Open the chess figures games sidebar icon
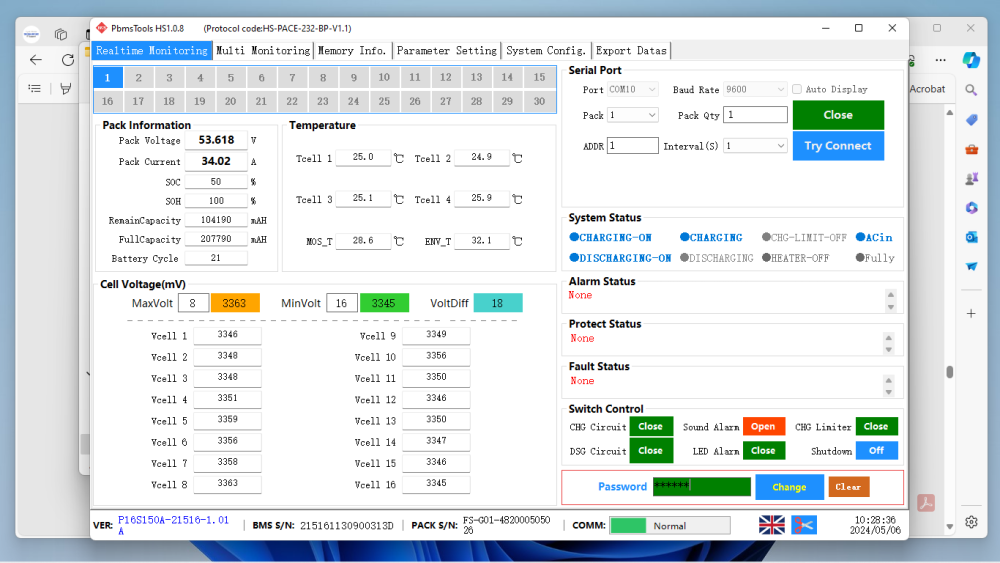Image resolution: width=1000 pixels, height=563 pixels. point(971,179)
